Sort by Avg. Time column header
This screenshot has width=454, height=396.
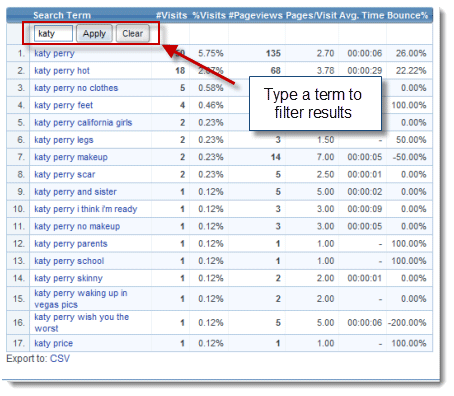point(363,15)
